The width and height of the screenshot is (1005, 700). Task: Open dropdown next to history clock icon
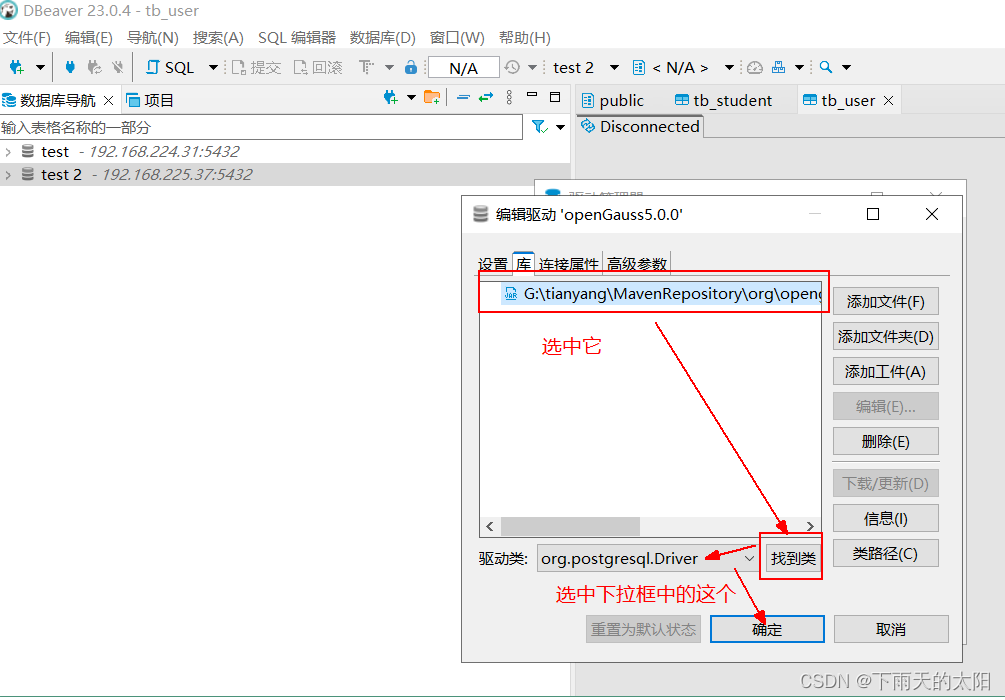(532, 67)
